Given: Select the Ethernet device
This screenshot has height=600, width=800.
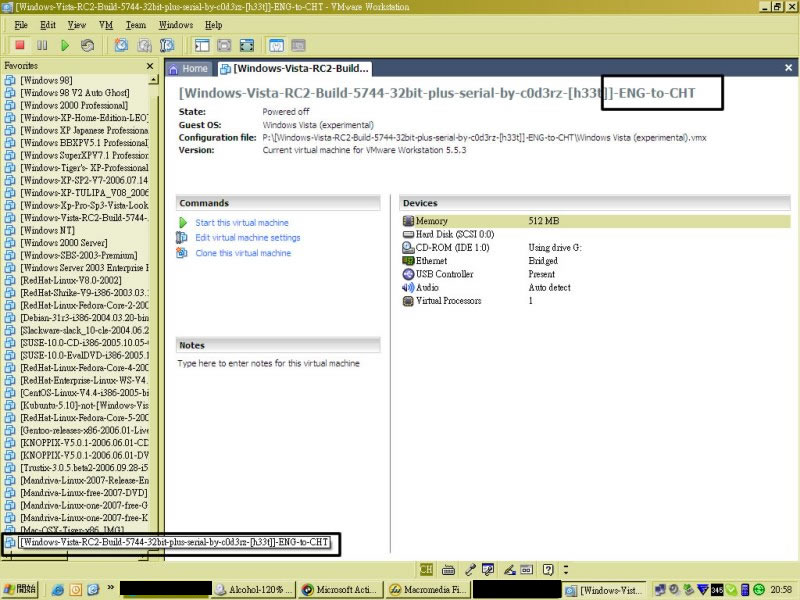Looking at the screenshot, I should [425, 261].
